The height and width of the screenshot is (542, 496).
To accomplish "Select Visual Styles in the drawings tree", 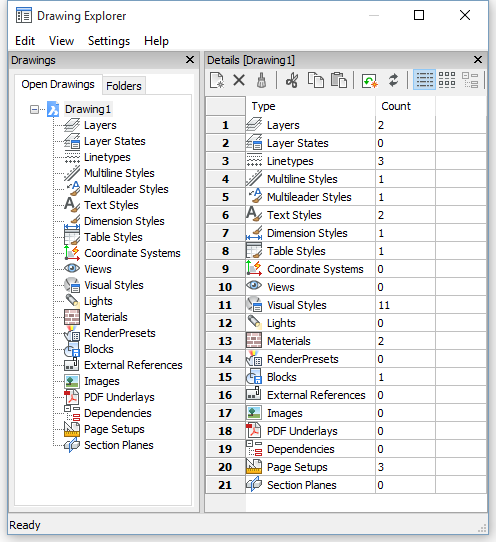I will click(114, 285).
